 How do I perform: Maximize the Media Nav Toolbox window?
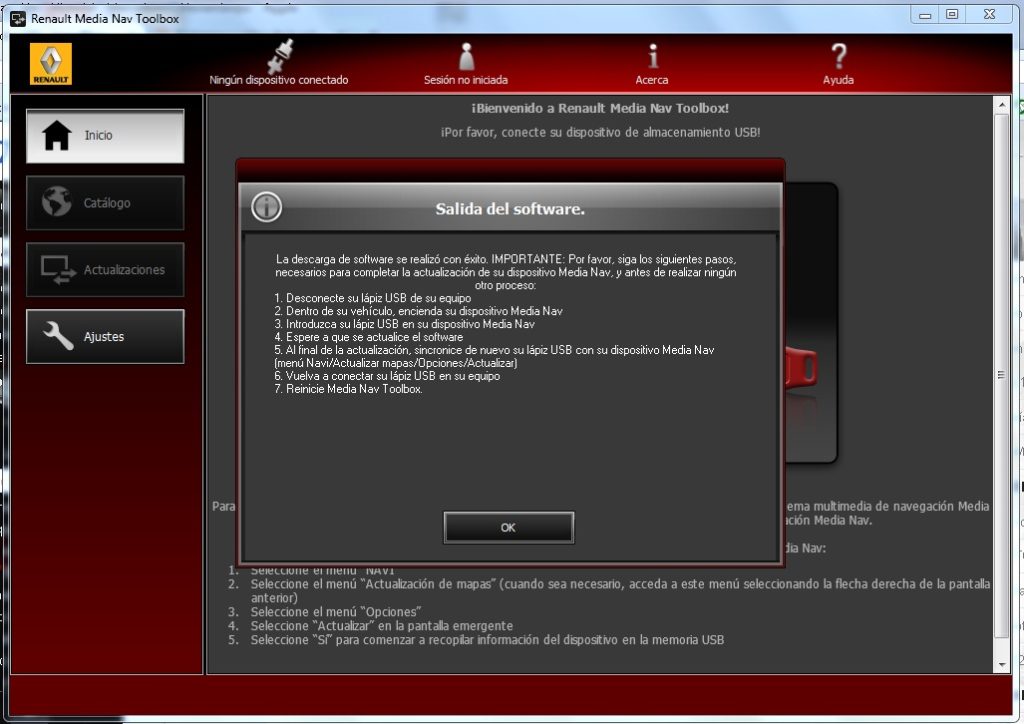click(x=952, y=14)
